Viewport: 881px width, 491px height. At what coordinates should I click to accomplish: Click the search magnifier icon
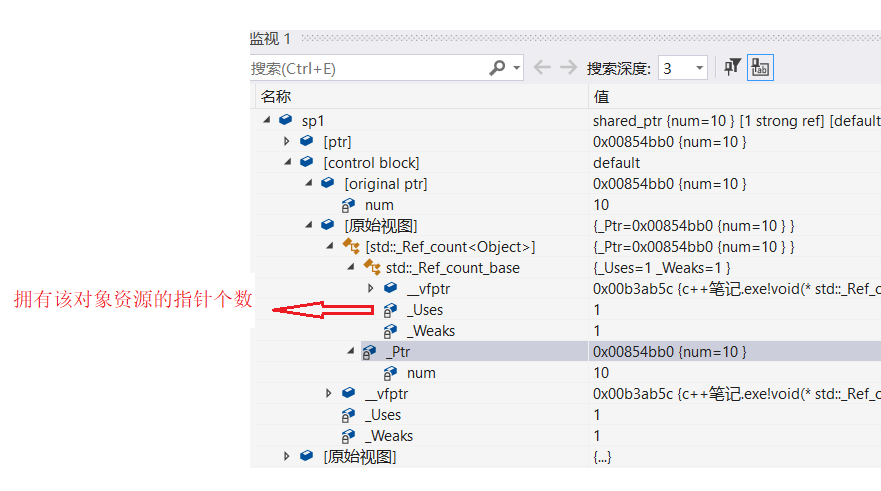click(x=497, y=68)
